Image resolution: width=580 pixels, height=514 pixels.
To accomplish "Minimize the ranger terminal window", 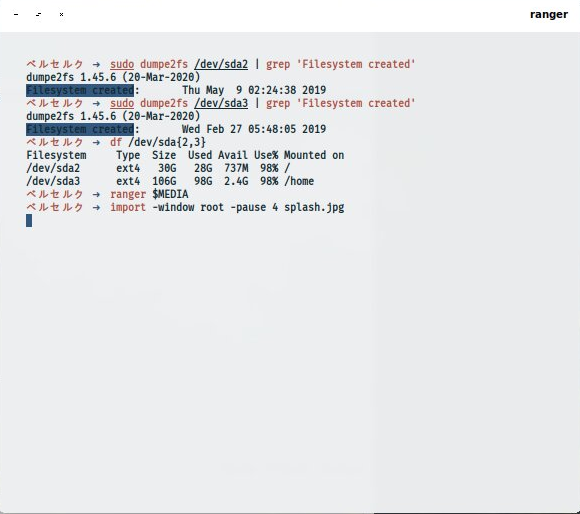I will (x=16, y=14).
